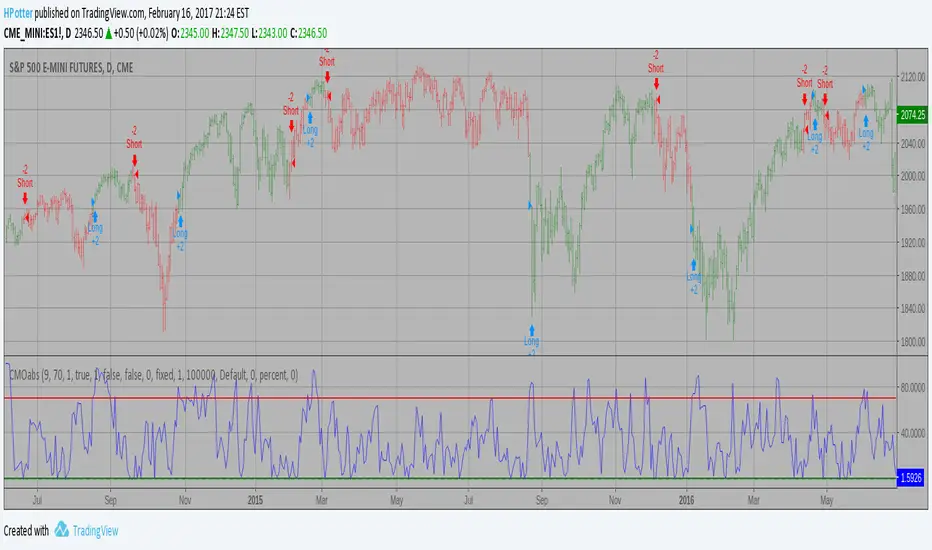The width and height of the screenshot is (932, 550).
Task: Click the 40.0000 indicator axis label
Action: (912, 433)
